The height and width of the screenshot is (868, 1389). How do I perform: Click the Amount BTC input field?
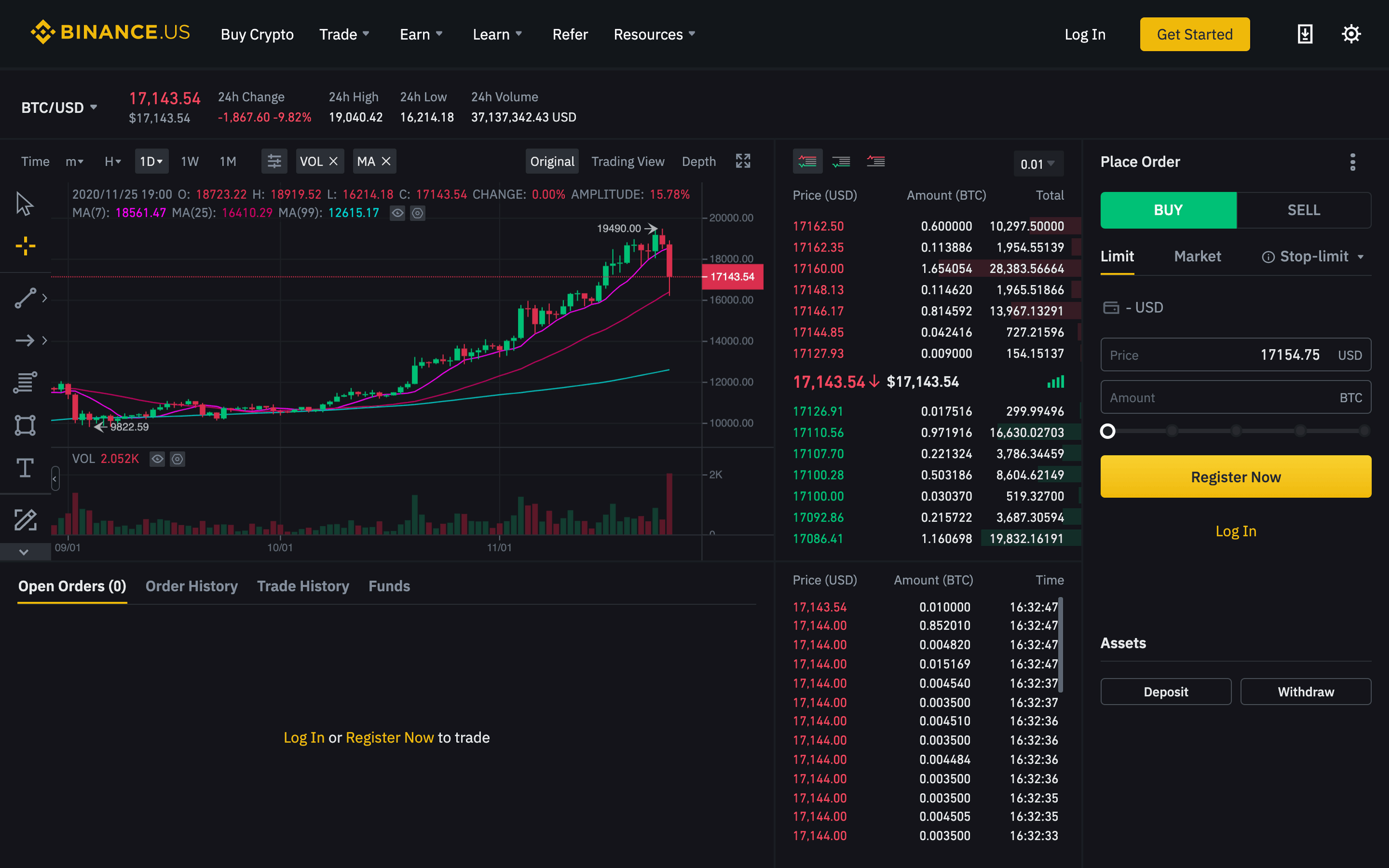[x=1236, y=397]
